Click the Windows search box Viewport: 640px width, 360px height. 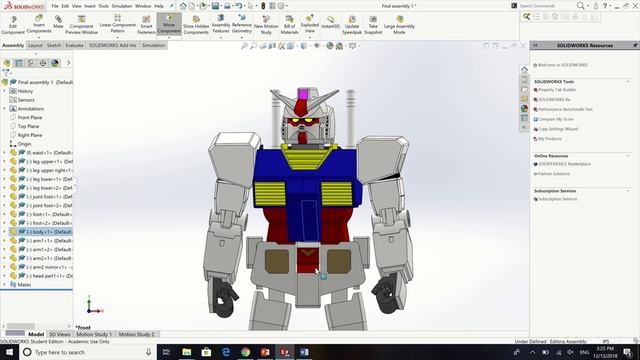[x=88, y=352]
